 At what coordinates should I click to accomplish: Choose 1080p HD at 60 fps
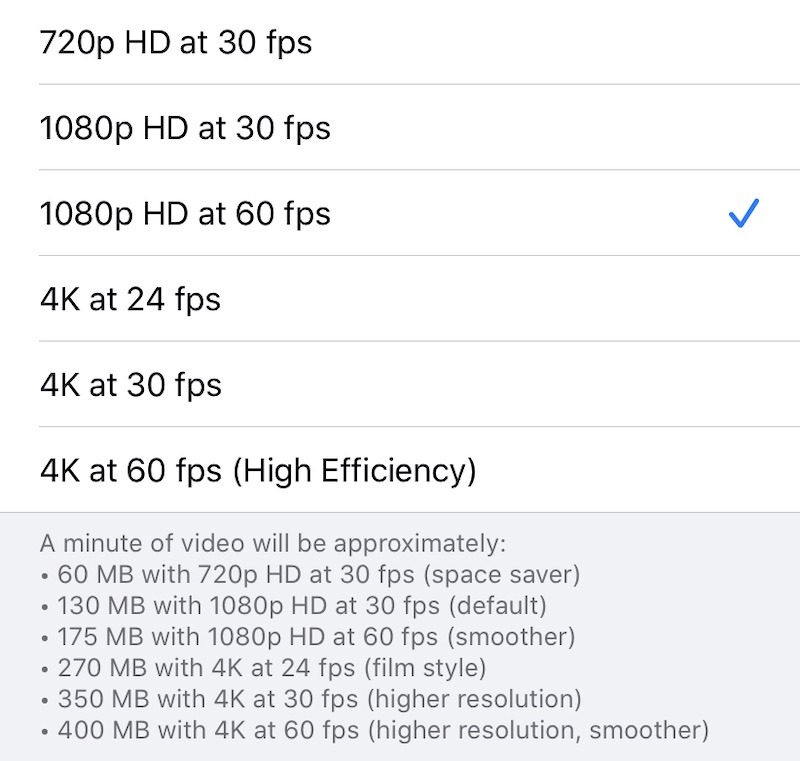pyautogui.click(x=190, y=213)
